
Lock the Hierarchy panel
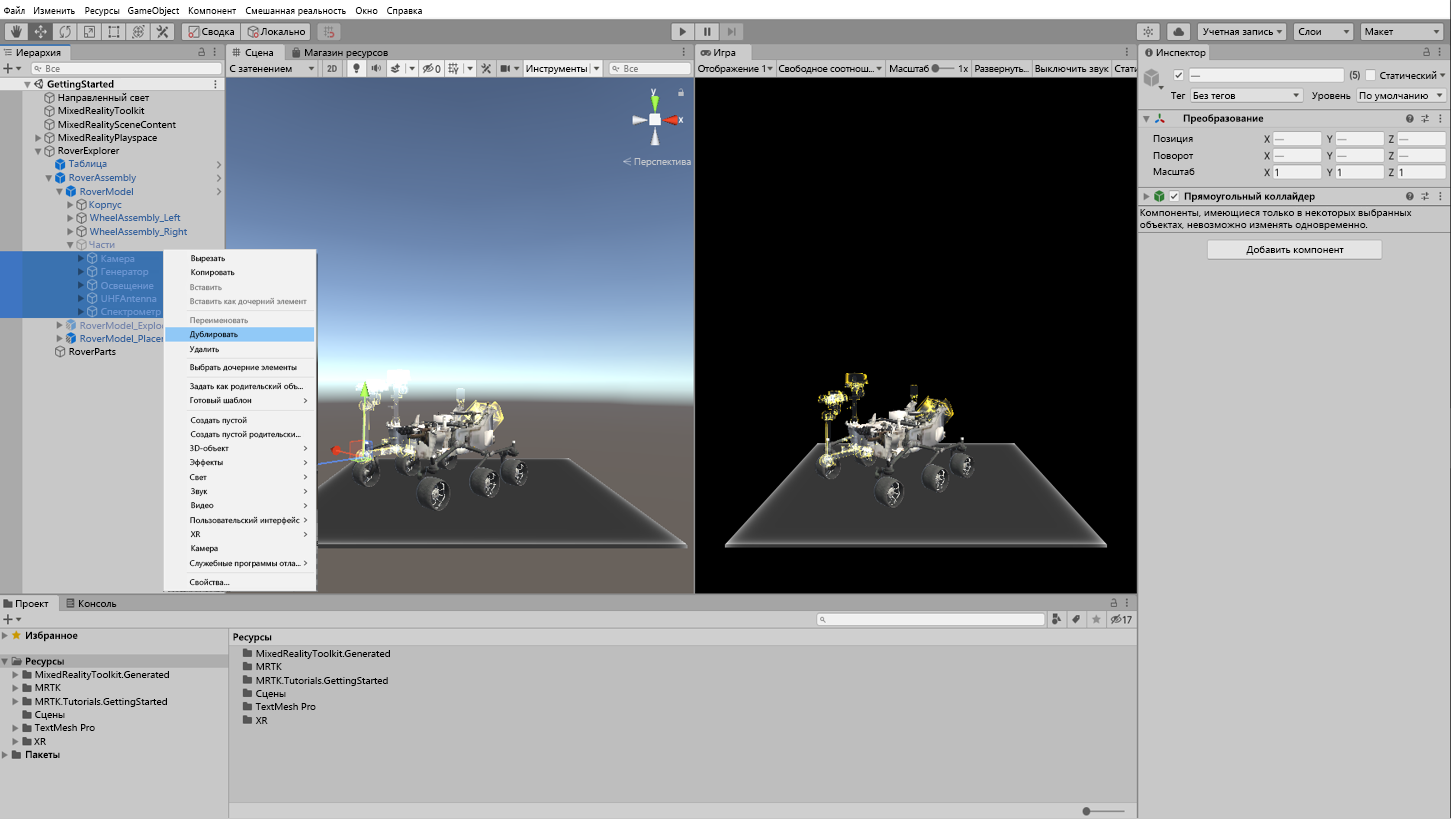(x=201, y=52)
